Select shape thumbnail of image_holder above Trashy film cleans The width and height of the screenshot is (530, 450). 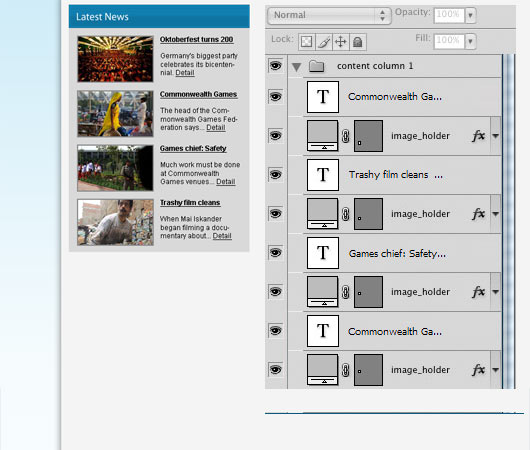tap(322, 136)
